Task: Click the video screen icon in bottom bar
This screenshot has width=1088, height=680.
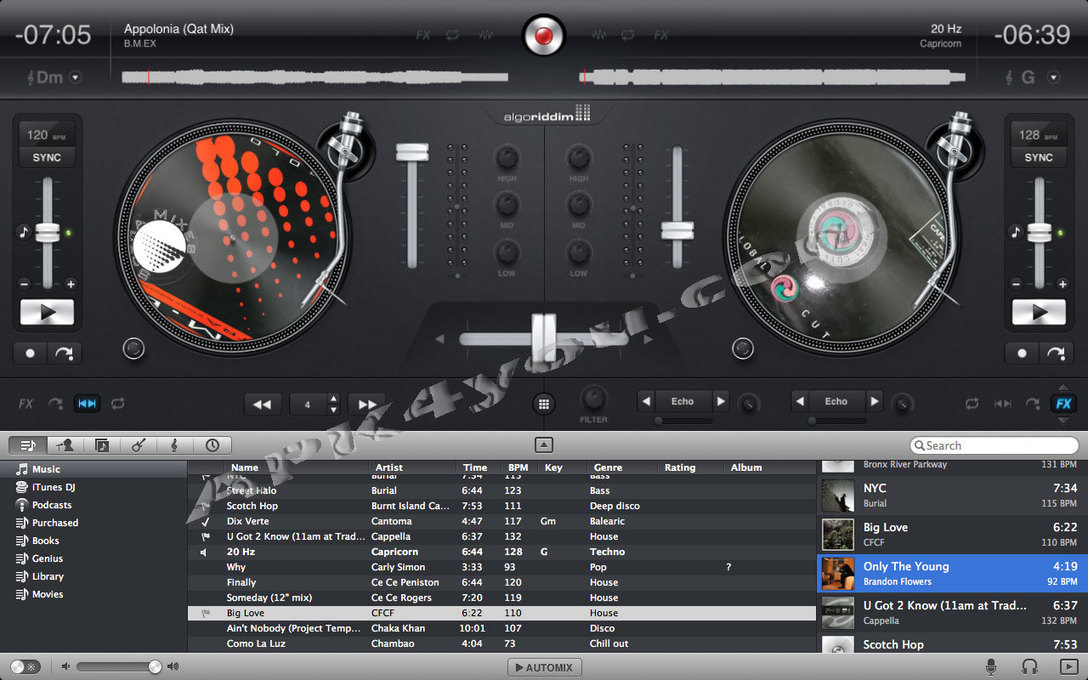Action: tap(1069, 667)
